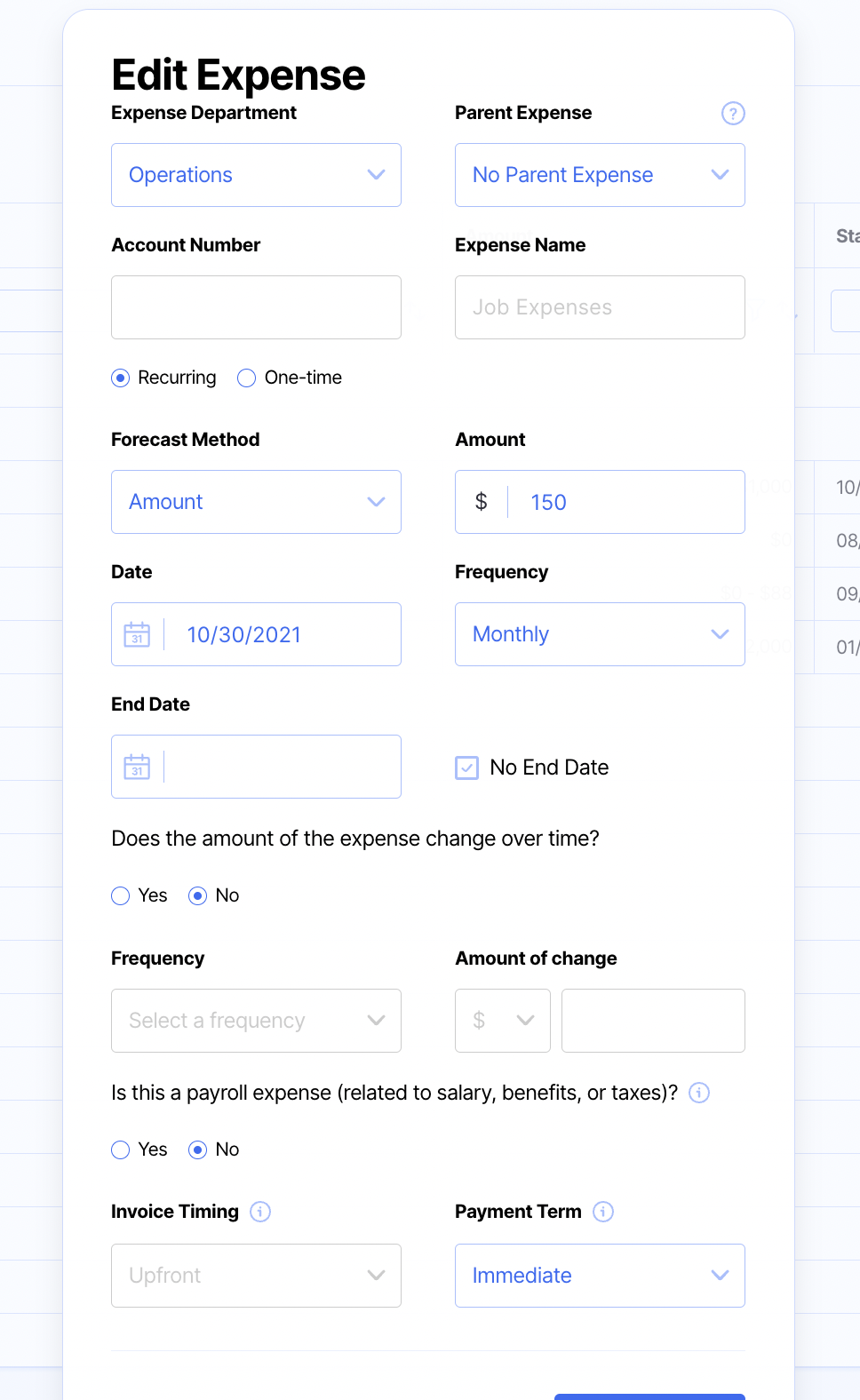Open the Forecast Method dropdown
Viewport: 860px width, 1400px height.
pos(256,502)
